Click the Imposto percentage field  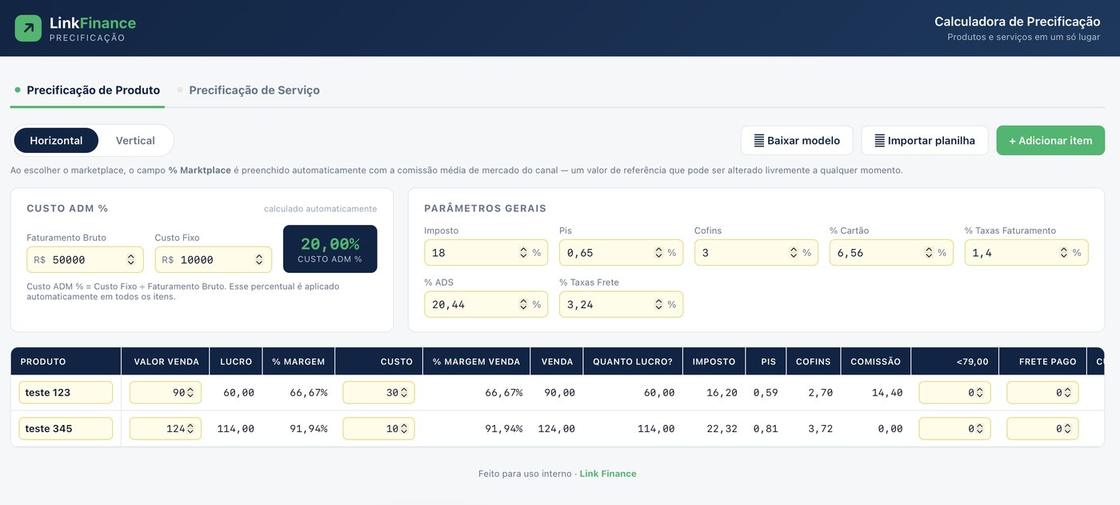pos(486,253)
